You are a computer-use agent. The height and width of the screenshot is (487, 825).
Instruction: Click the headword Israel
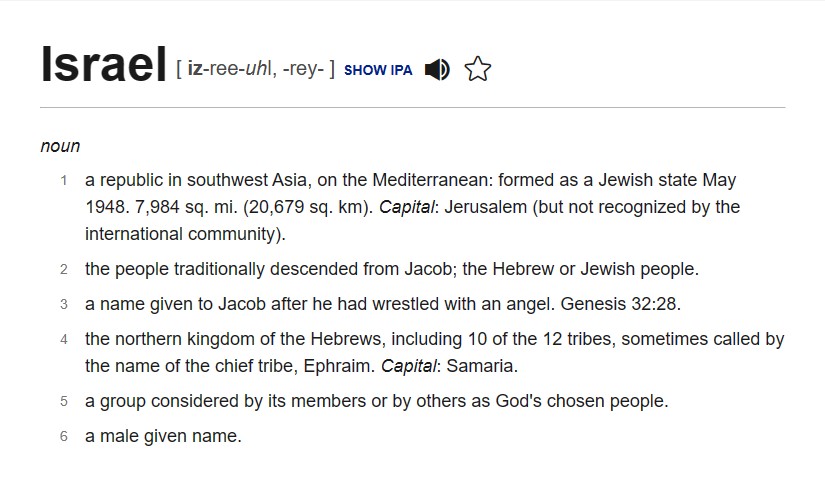(104, 64)
